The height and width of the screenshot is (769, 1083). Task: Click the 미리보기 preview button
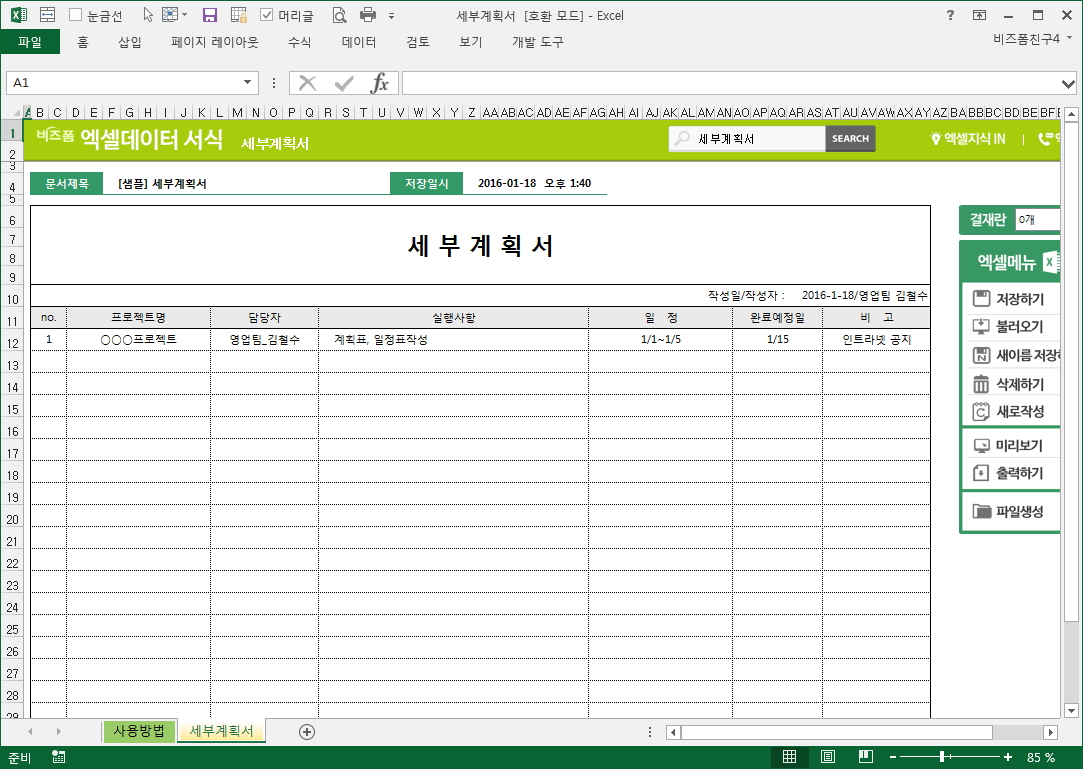(x=1008, y=446)
